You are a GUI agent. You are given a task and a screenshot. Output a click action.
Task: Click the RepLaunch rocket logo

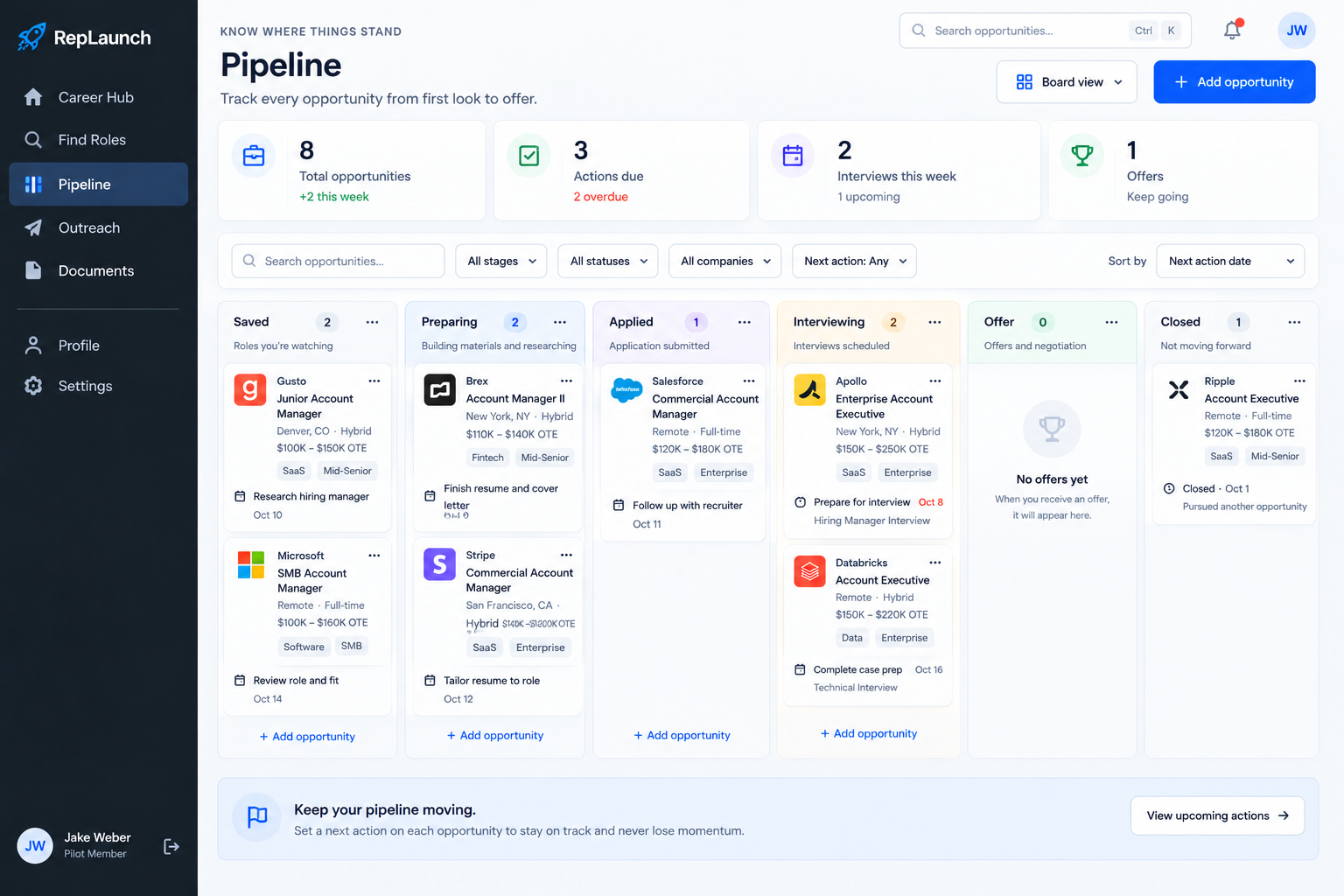point(31,37)
